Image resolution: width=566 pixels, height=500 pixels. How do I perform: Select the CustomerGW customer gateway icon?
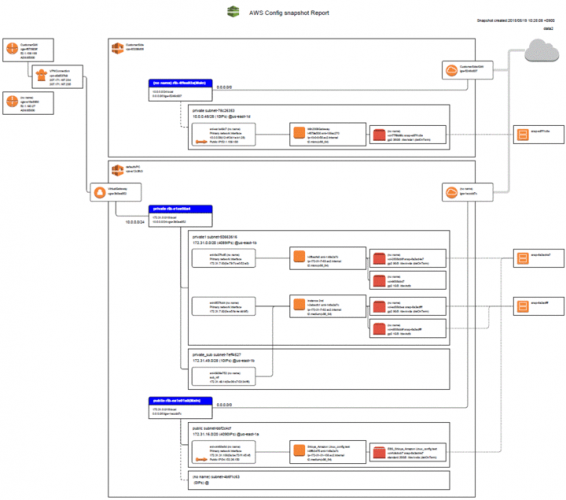[x=12, y=48]
